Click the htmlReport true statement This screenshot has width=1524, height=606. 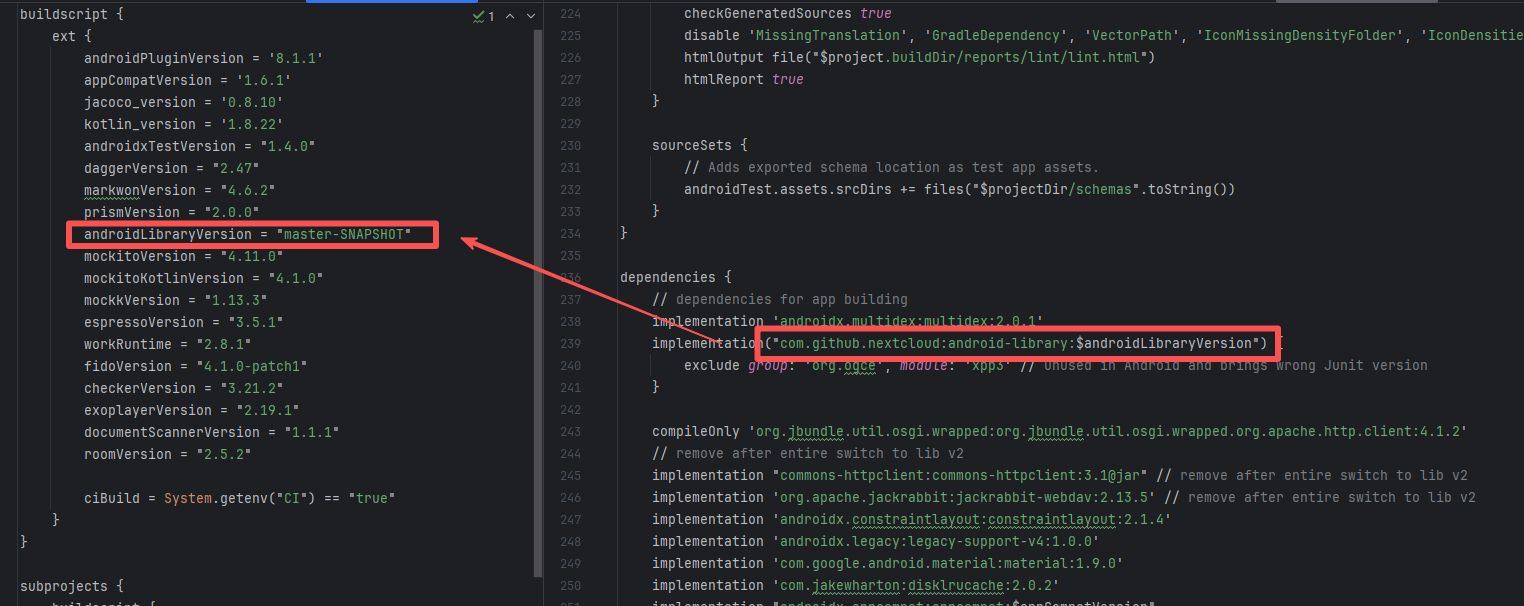click(x=743, y=79)
